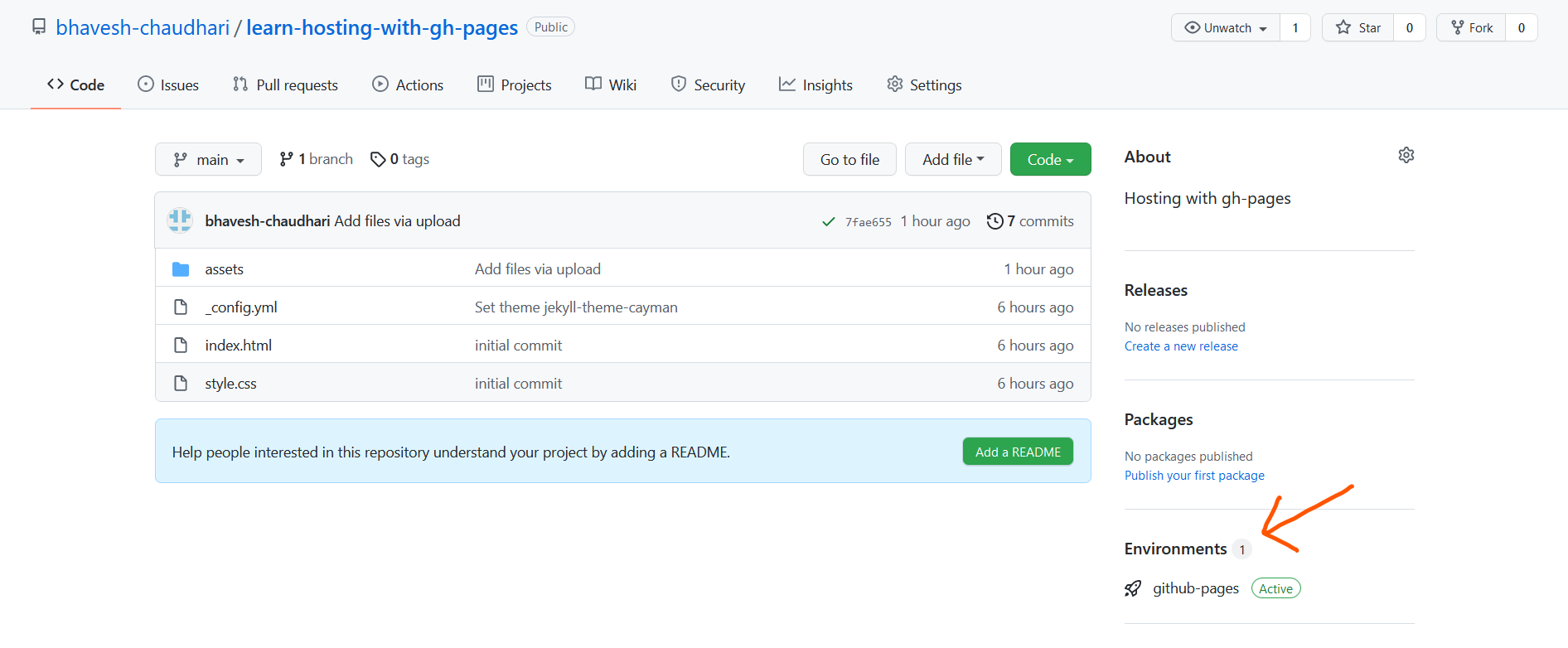Open the Security tab
Viewport: 1568px width, 648px height.
pos(708,85)
